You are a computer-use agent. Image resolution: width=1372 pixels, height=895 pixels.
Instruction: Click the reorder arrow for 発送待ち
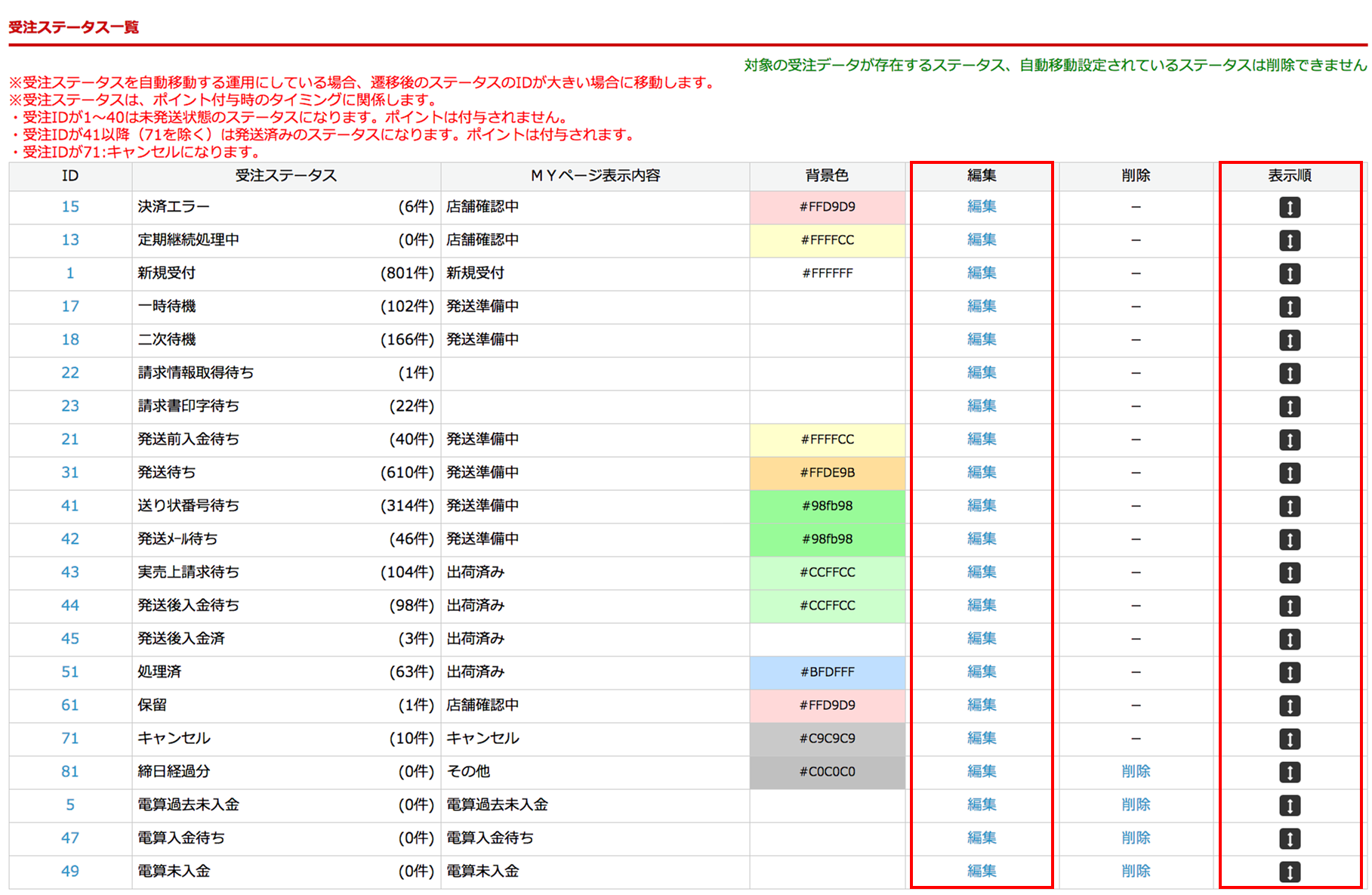click(1289, 474)
